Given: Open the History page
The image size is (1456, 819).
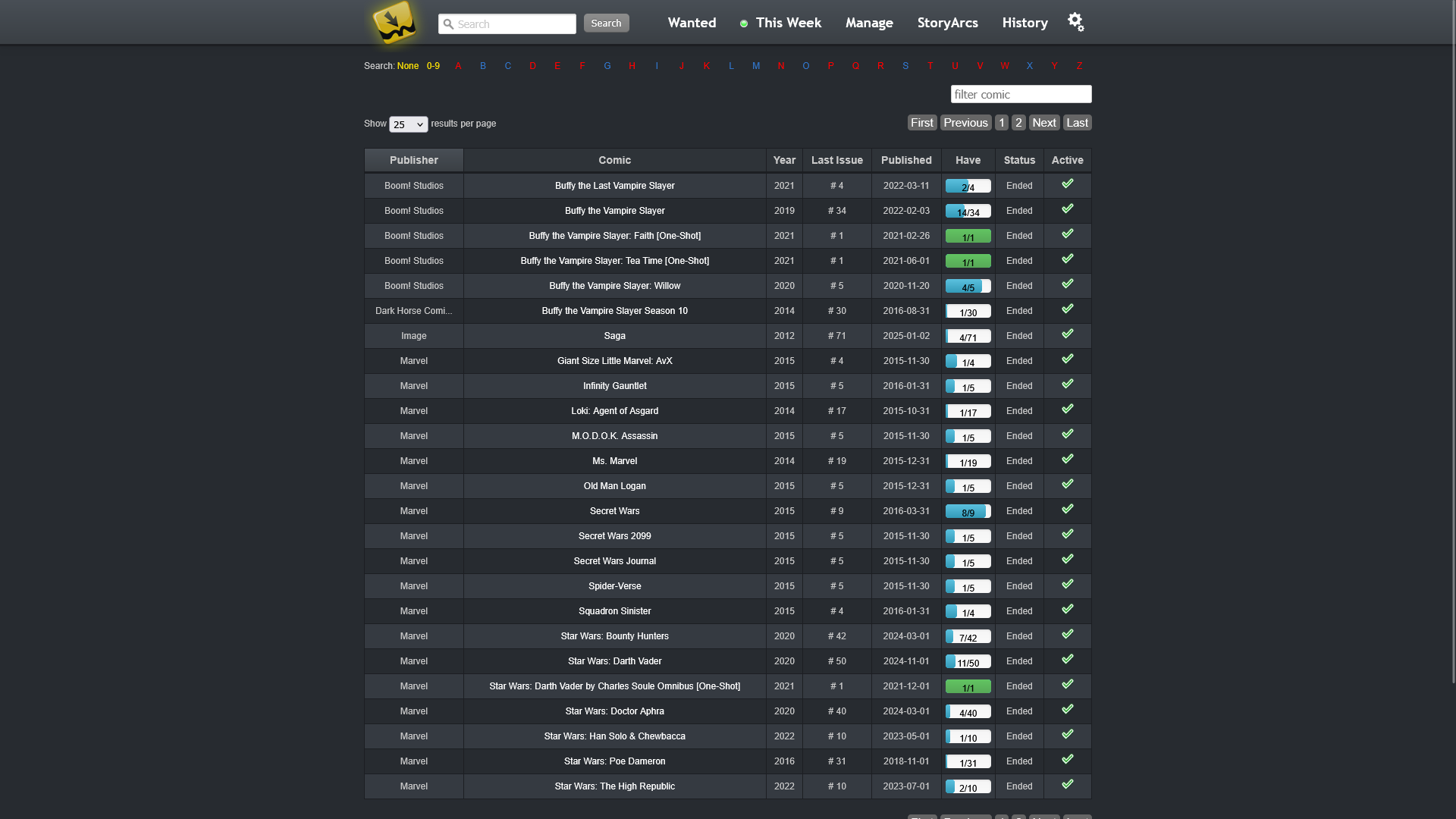Looking at the screenshot, I should pyautogui.click(x=1025, y=23).
